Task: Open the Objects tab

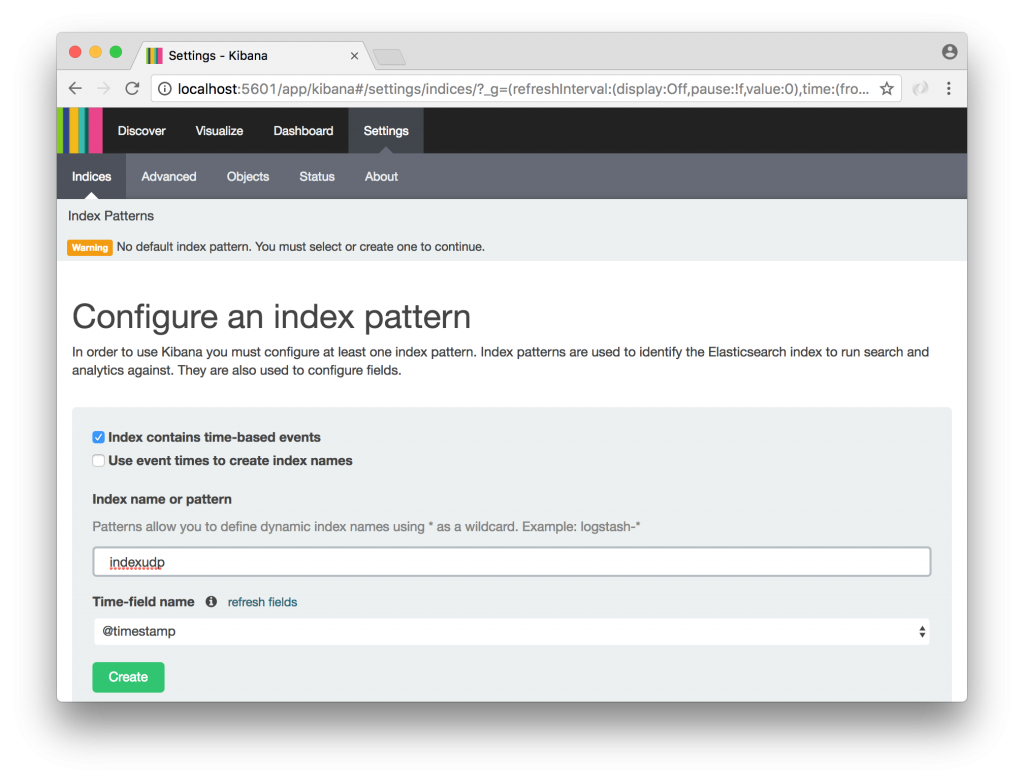Action: coord(248,176)
